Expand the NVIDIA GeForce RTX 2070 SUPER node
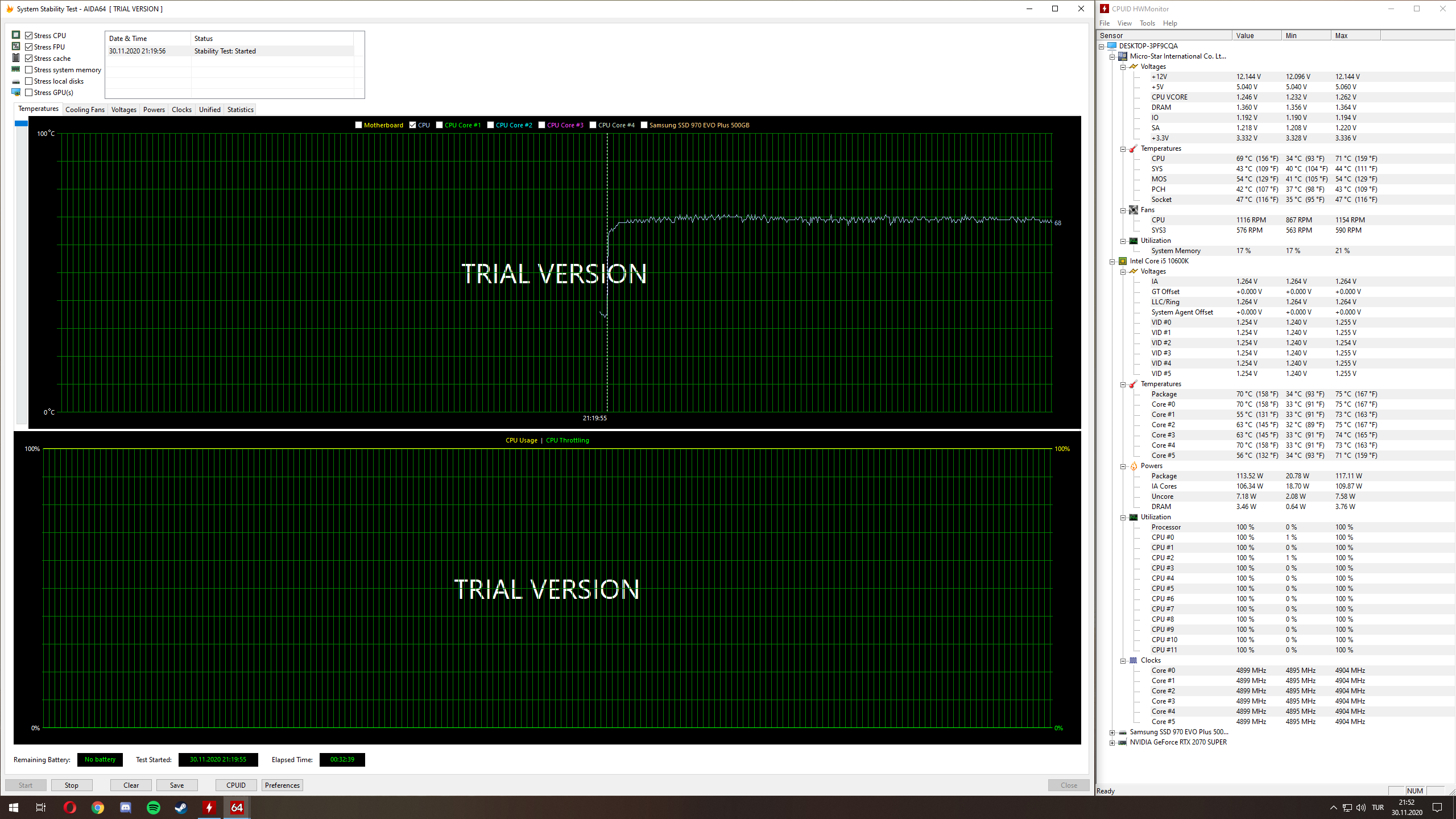1456x819 pixels. (1112, 743)
